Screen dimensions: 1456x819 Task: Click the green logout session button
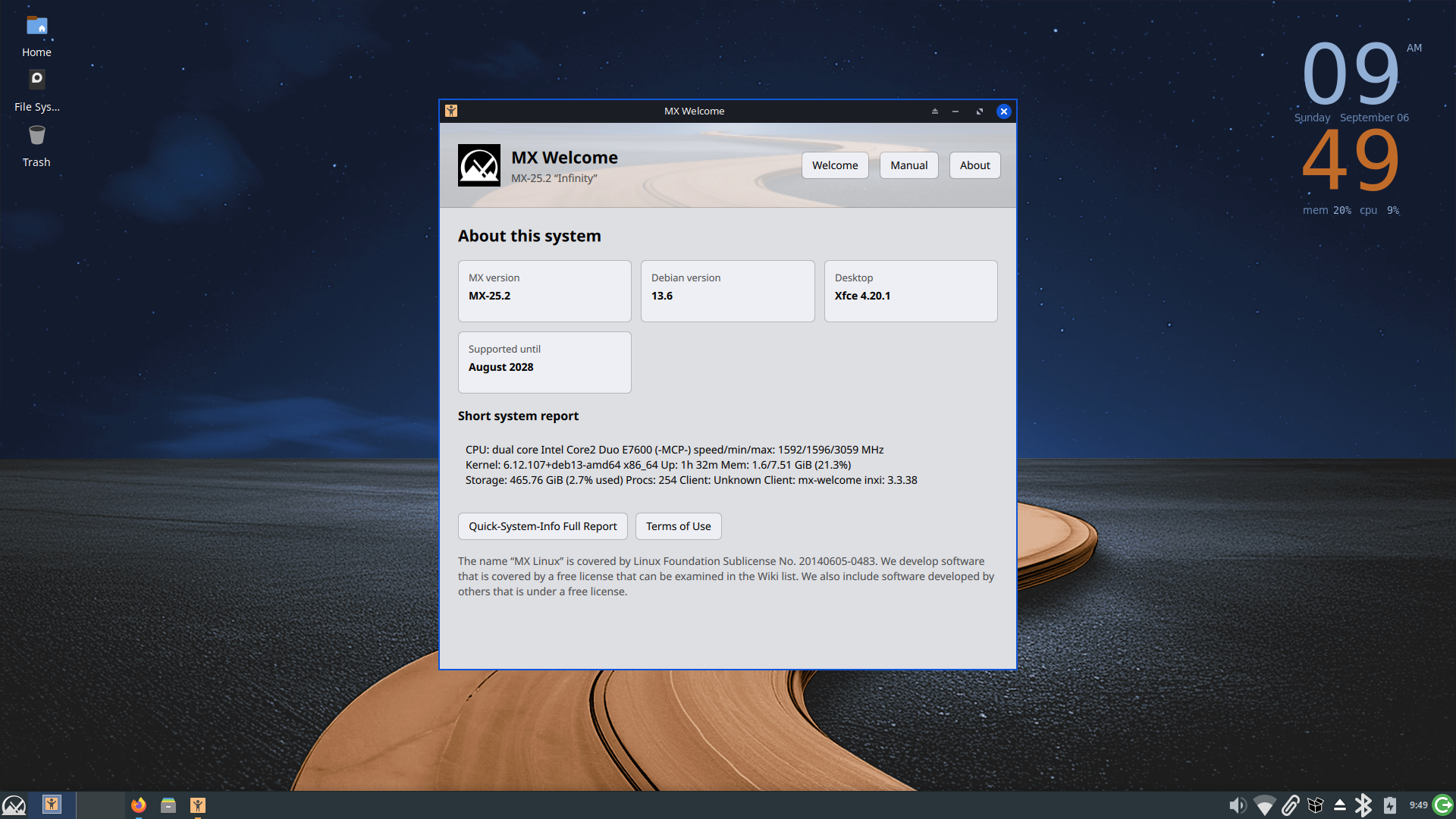pos(1443,805)
